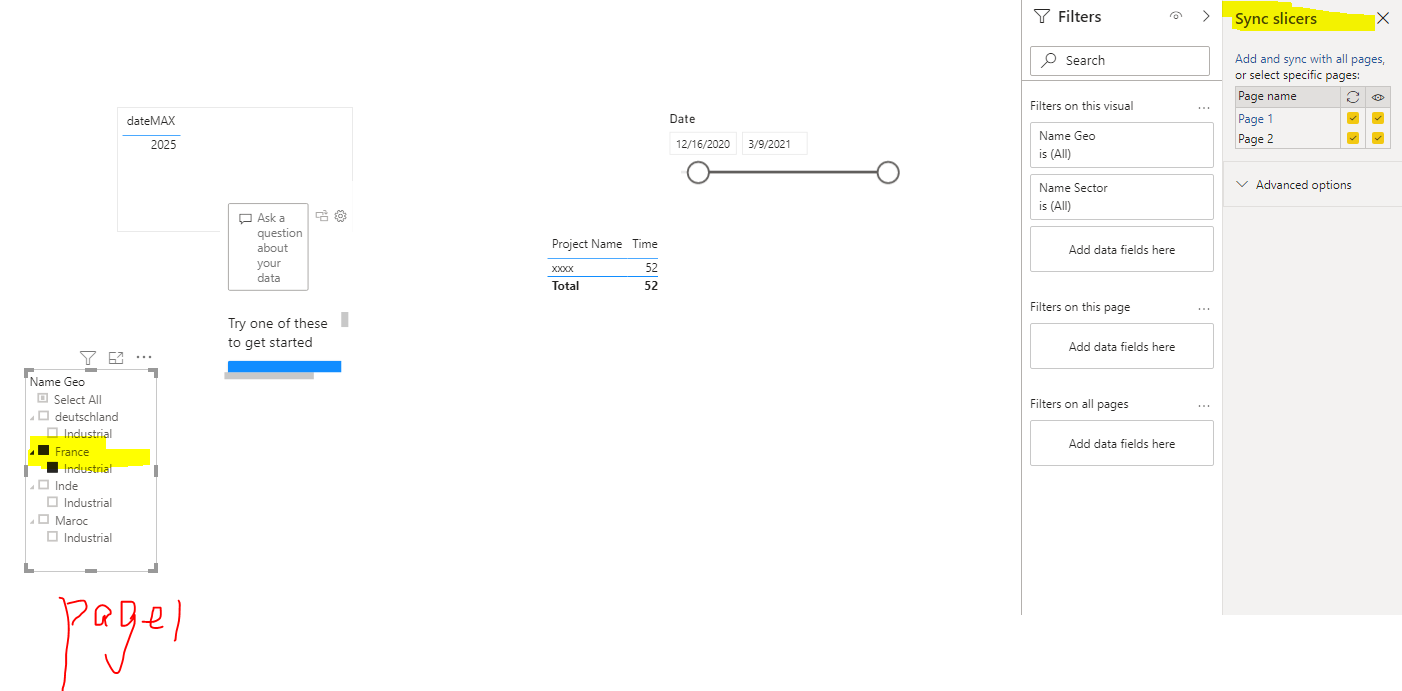1402x691 pixels.
Task: Open Filters on this page ellipsis menu
Action: pos(1204,308)
